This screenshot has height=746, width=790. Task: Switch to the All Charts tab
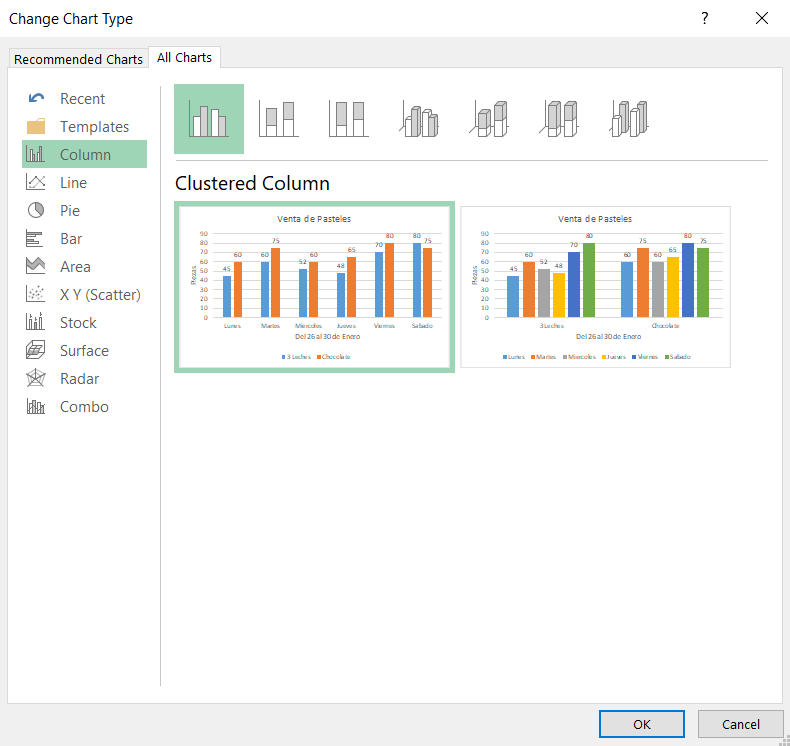click(x=184, y=57)
